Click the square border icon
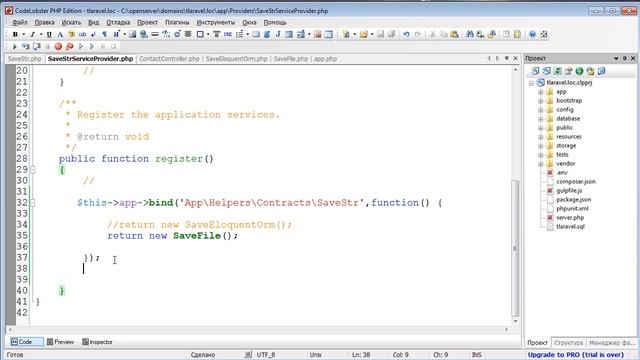 click(x=200, y=34)
